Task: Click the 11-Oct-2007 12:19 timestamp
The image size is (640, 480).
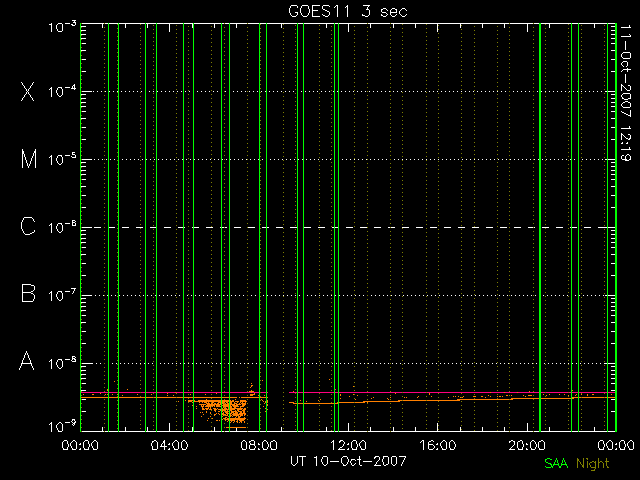Action: pos(625,93)
